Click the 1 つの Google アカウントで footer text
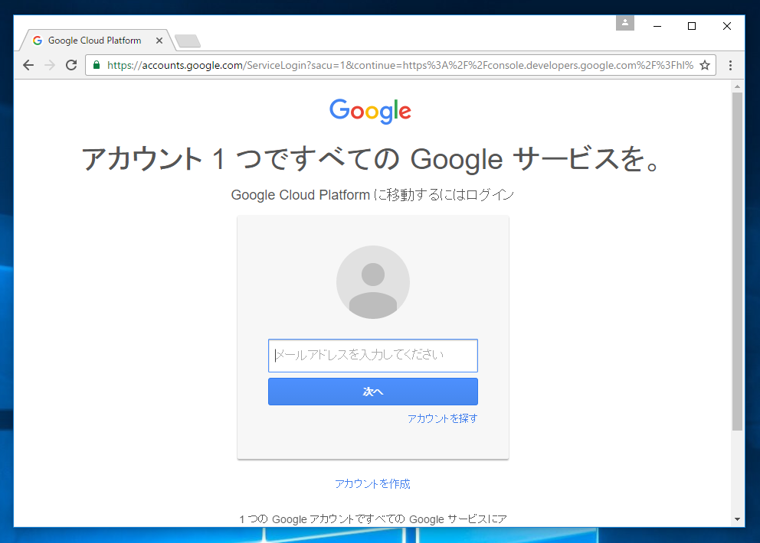The image size is (760, 543). [x=373, y=519]
